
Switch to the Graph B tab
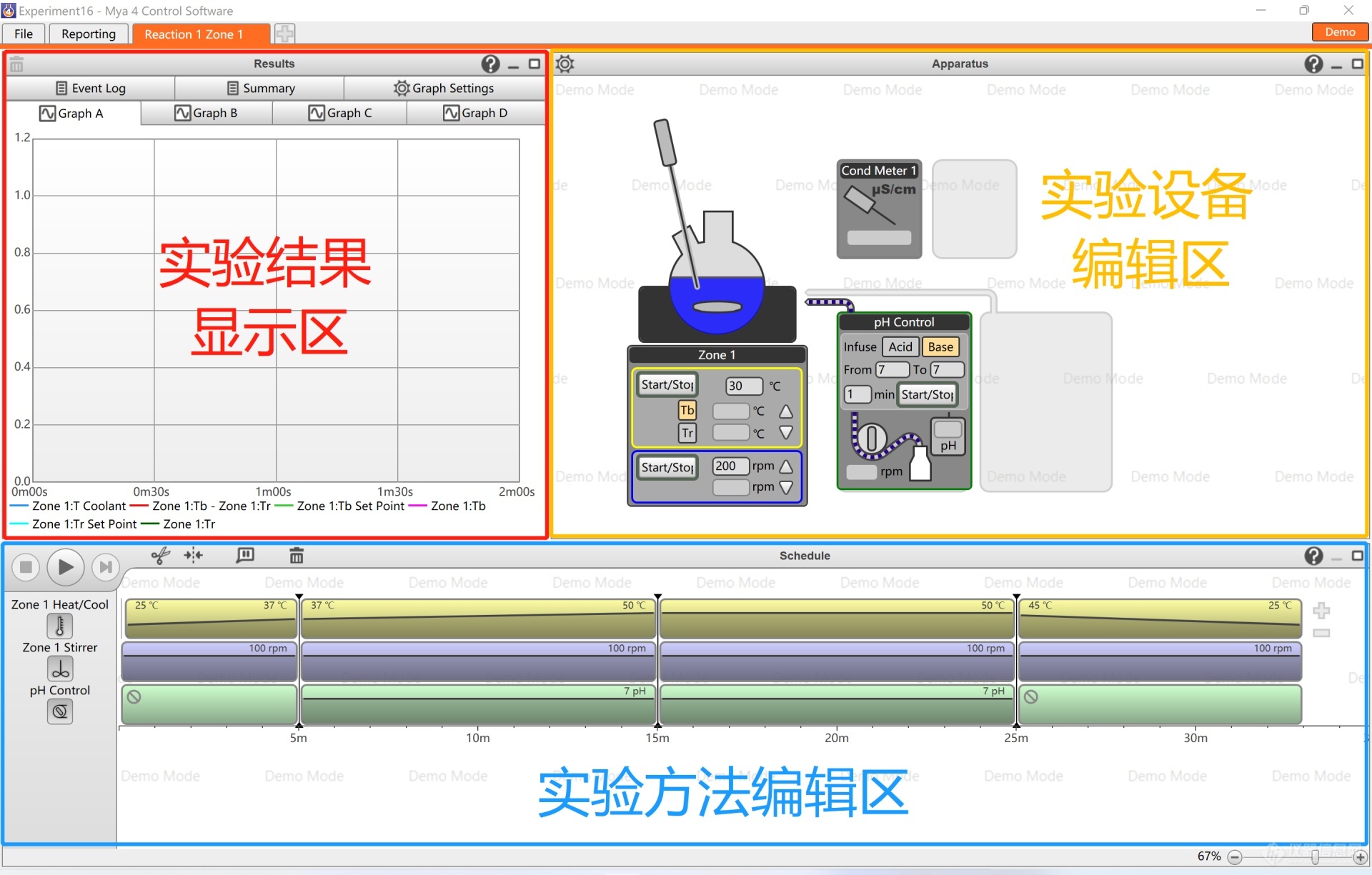tap(206, 112)
